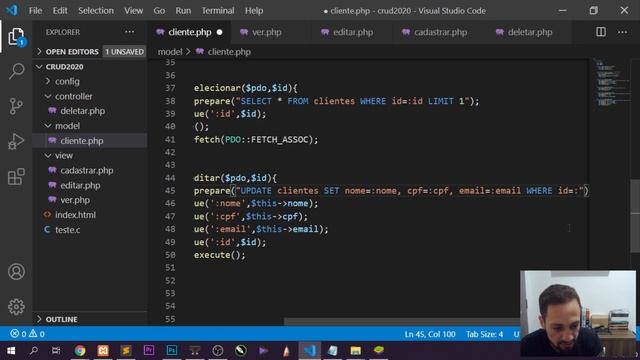Click the errors and warnings status indicator

[27, 334]
